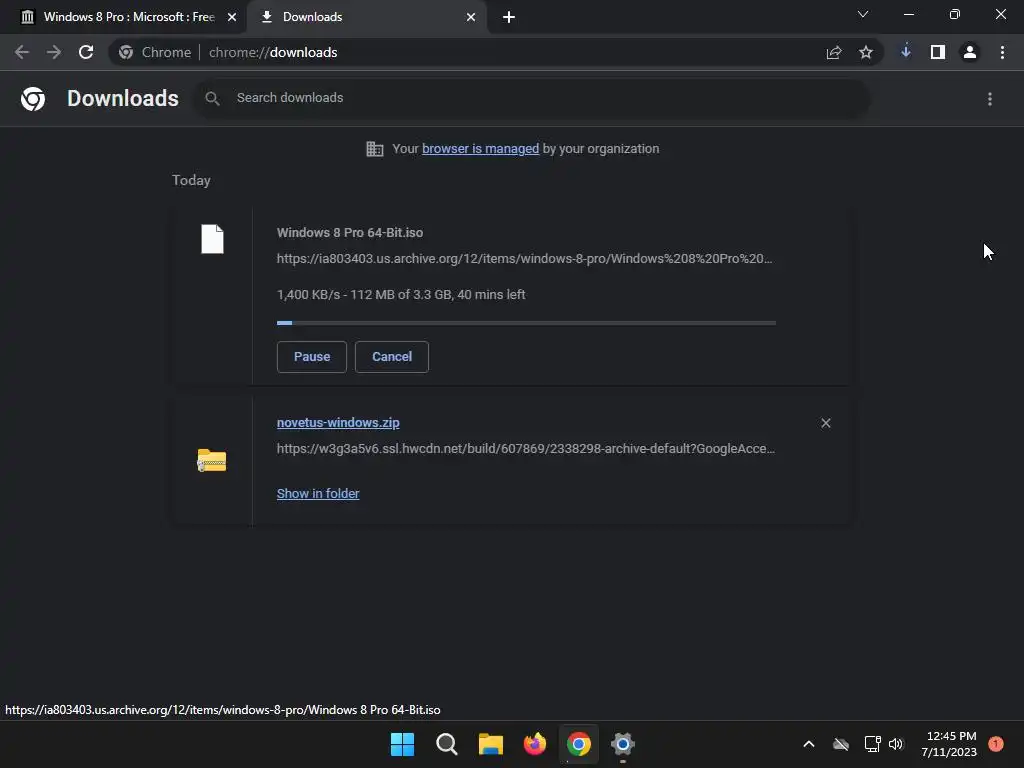Click the Today date heading

pyautogui.click(x=191, y=180)
